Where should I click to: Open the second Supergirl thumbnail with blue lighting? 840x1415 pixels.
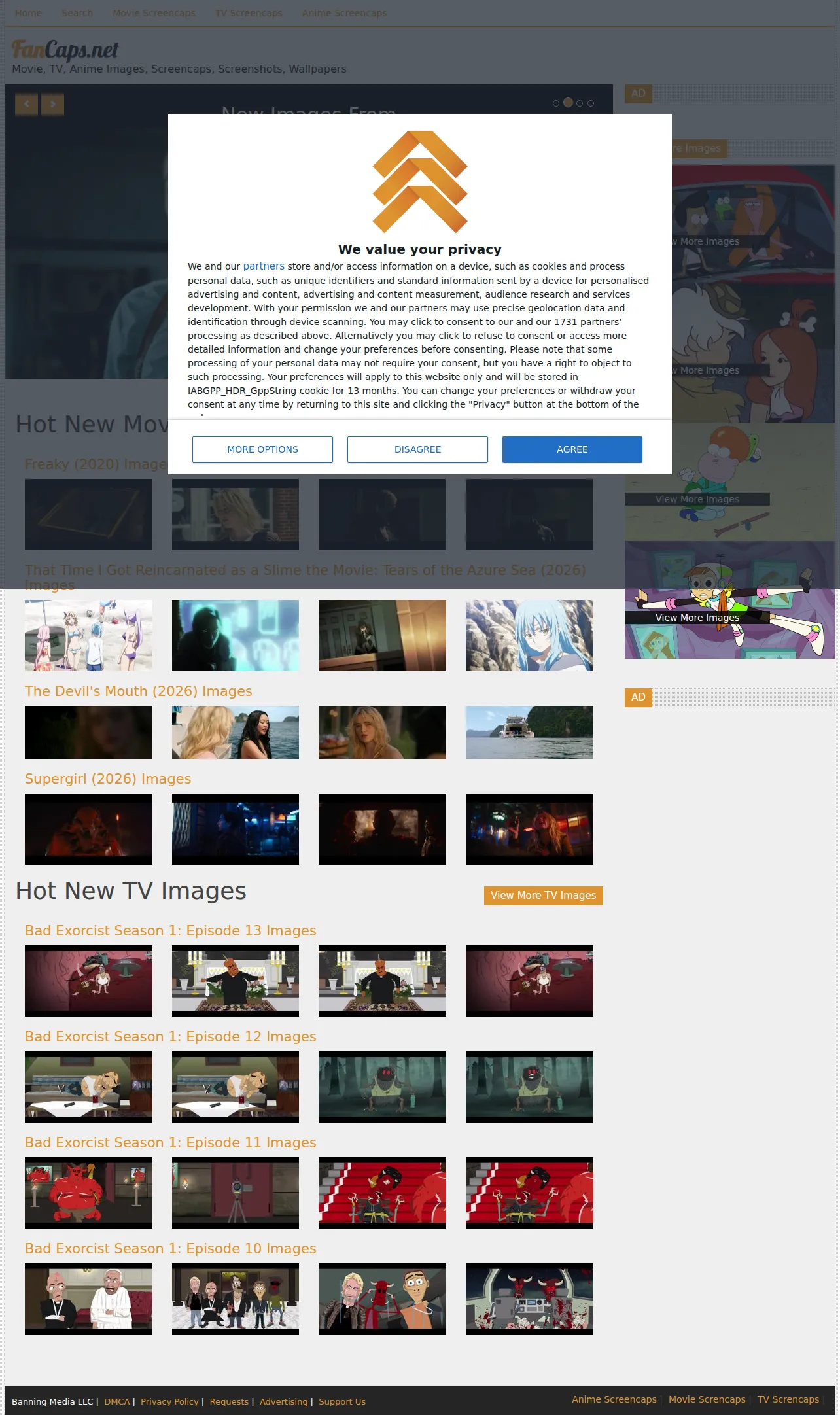click(236, 829)
